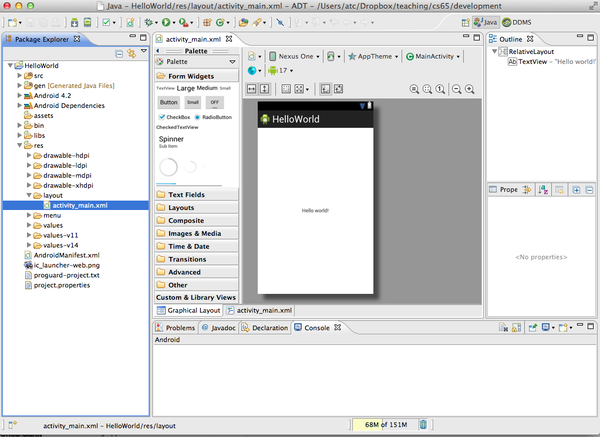The image size is (600, 437).
Task: Click the Debug bug icon in toolbar
Action: pos(148,23)
